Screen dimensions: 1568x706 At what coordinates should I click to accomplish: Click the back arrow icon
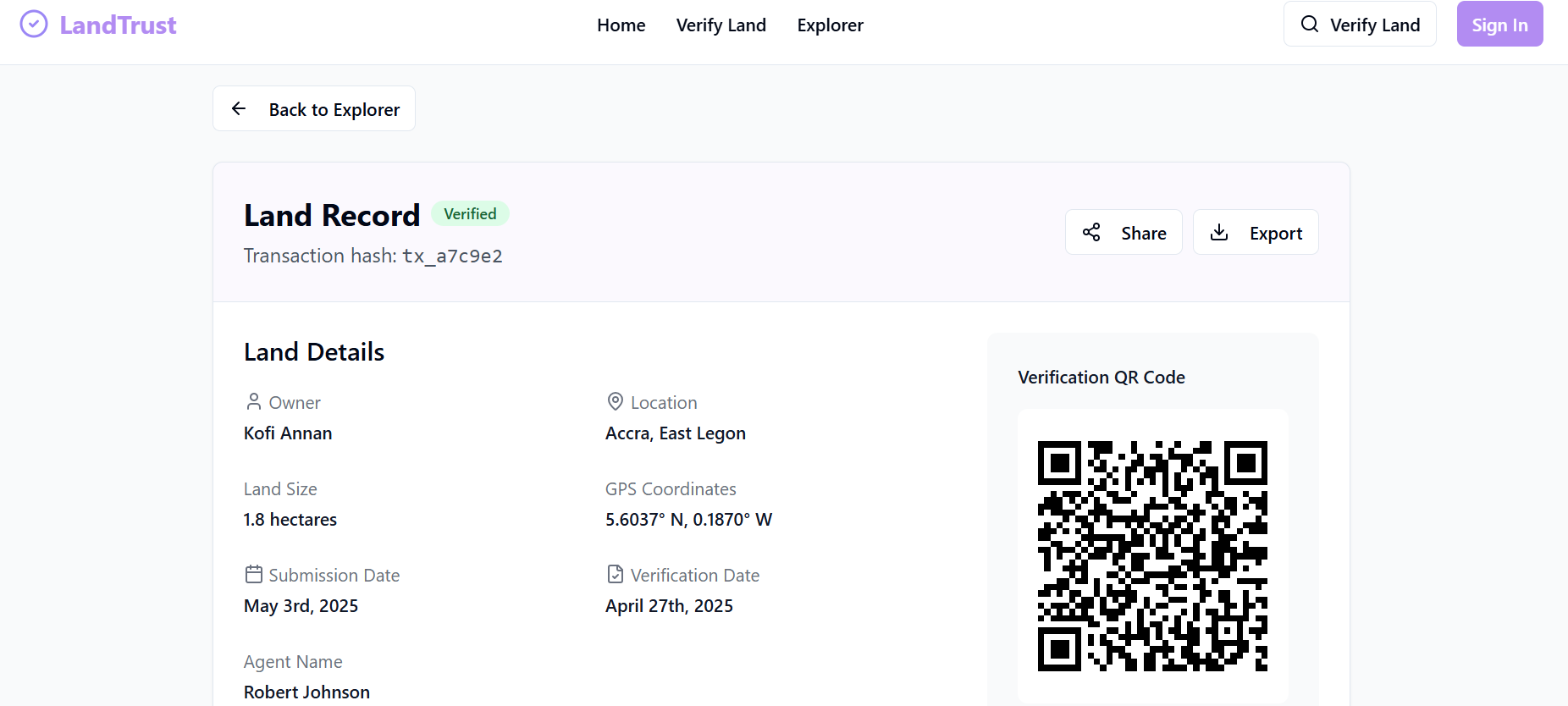click(x=239, y=108)
